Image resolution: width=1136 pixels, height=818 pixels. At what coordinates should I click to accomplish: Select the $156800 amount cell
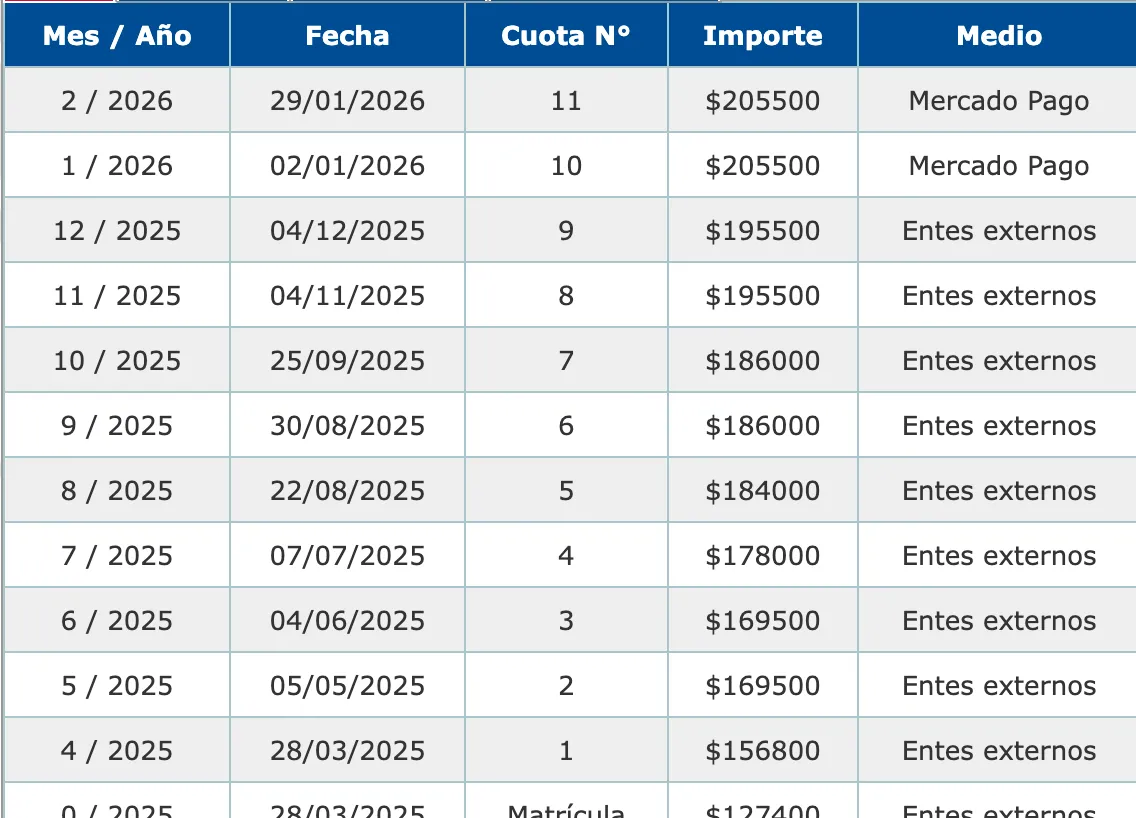point(762,751)
